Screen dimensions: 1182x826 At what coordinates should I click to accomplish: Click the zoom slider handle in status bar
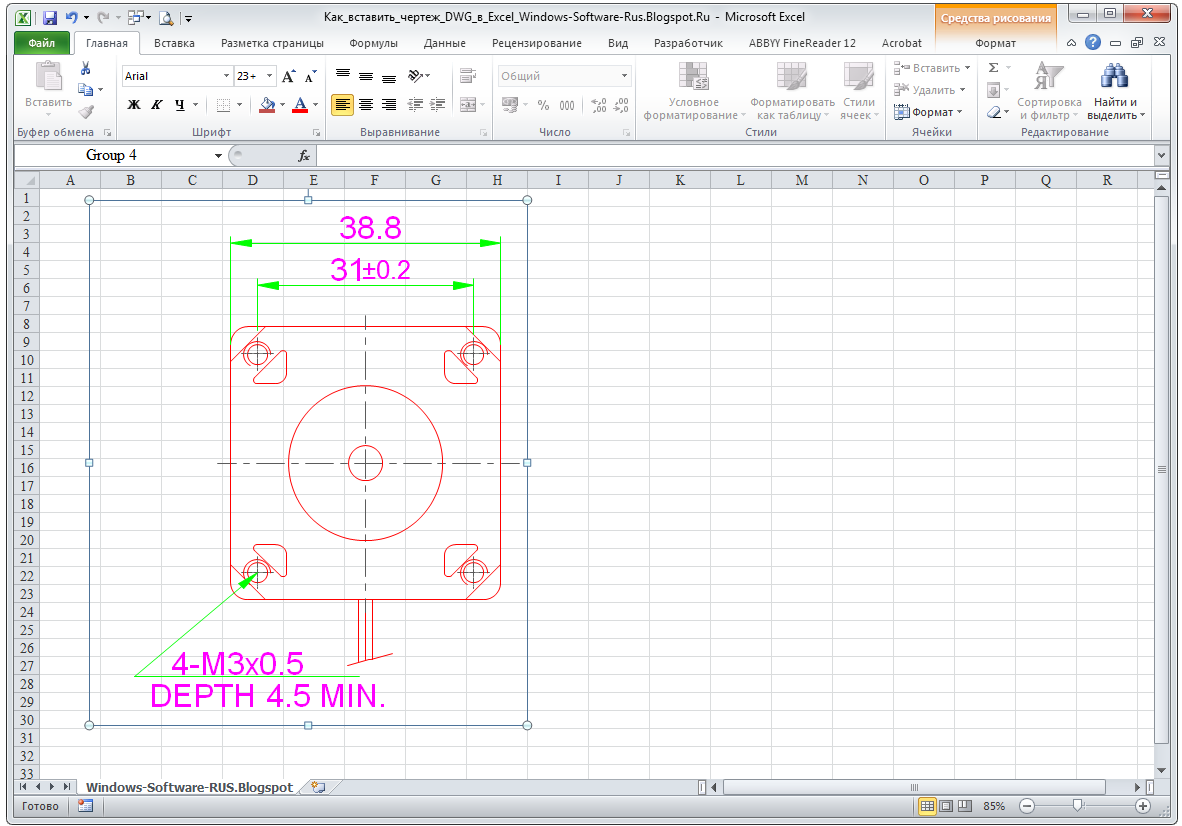[x=1078, y=806]
